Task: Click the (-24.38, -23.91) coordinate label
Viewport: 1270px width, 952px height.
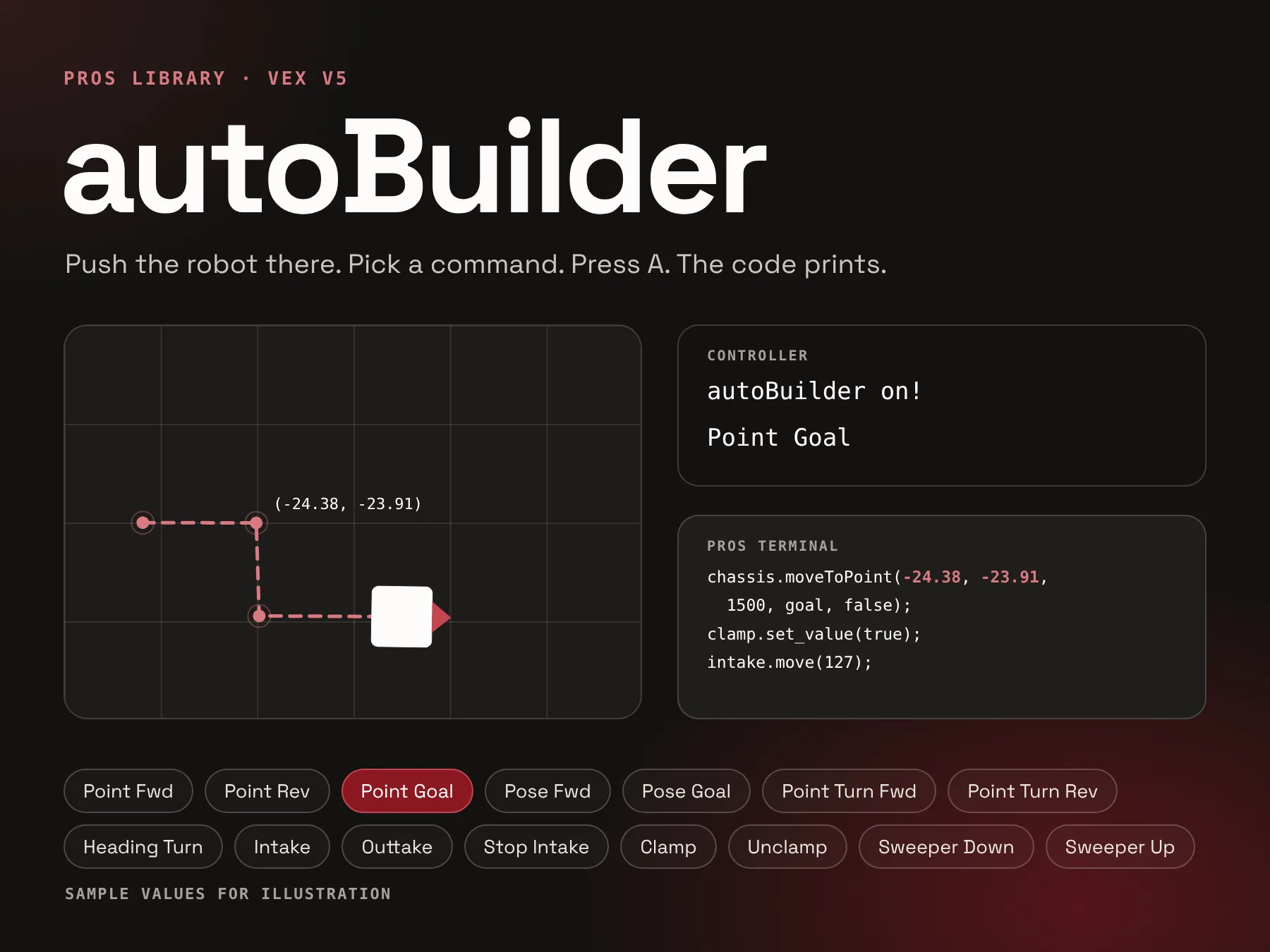Action: pyautogui.click(x=348, y=504)
